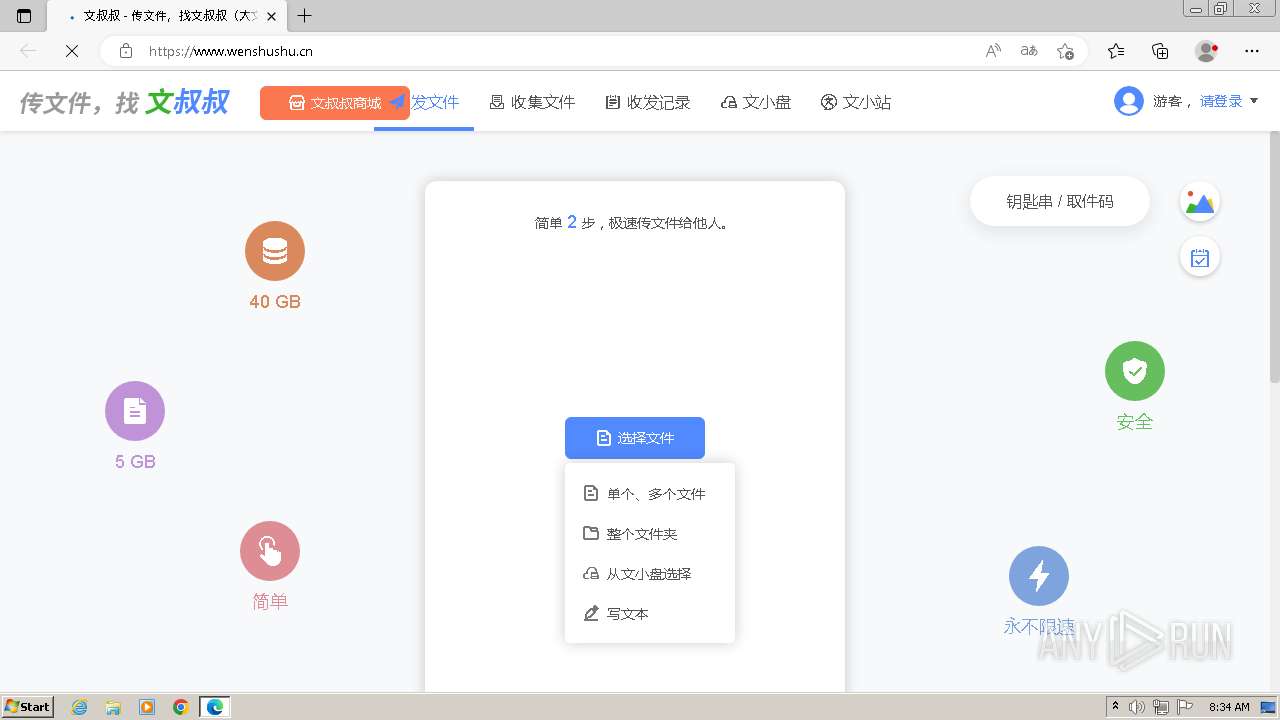
Task: Click the 选择文件 button
Action: pyautogui.click(x=635, y=438)
